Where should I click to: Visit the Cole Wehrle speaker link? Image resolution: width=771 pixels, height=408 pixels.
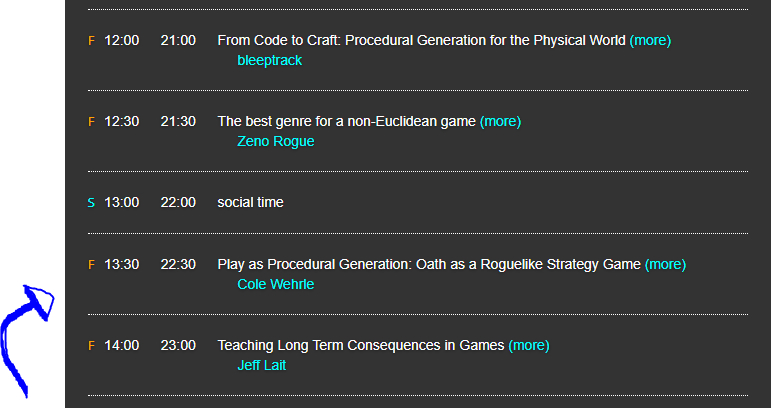tap(275, 284)
